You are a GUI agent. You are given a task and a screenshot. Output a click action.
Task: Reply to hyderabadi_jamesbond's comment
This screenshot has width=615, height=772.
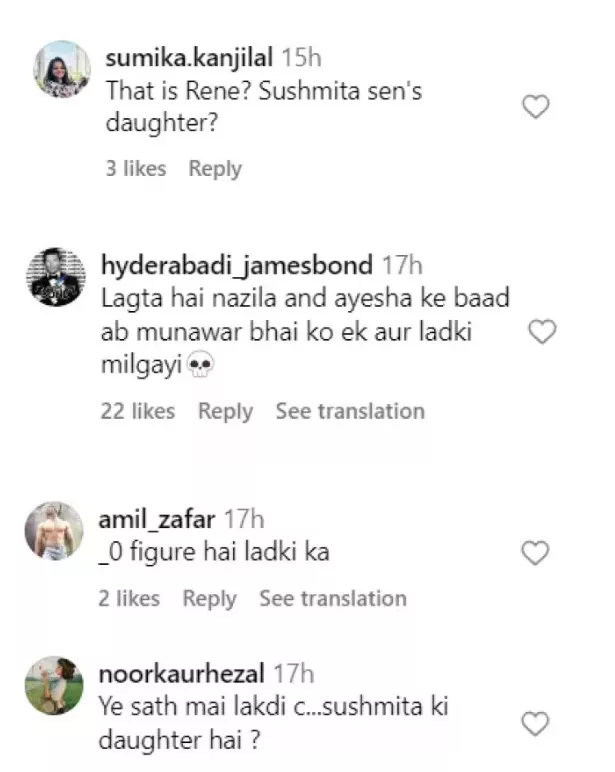tap(225, 411)
